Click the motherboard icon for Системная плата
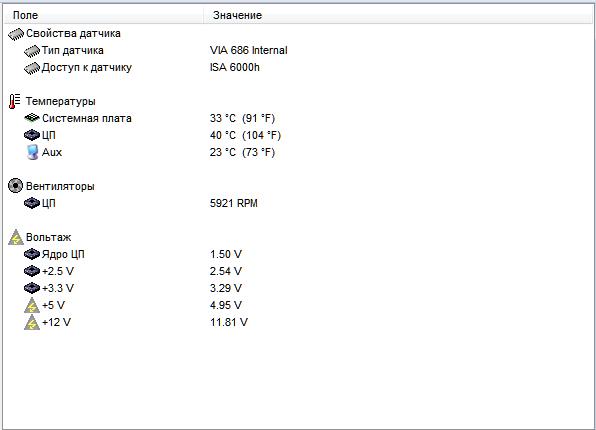 coord(32,118)
